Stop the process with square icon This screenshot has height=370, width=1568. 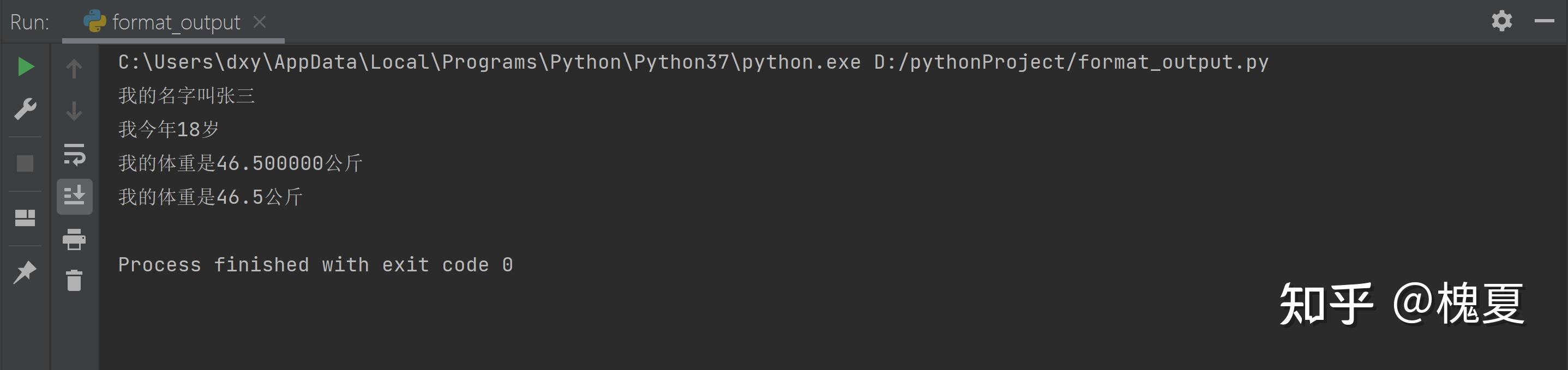click(25, 163)
